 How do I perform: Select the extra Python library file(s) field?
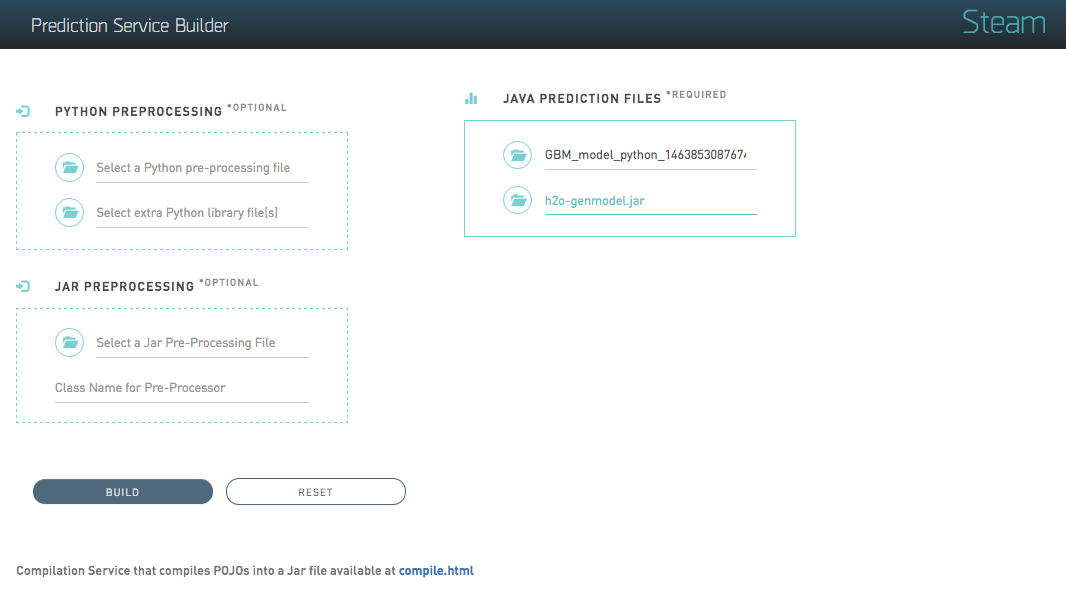(x=202, y=212)
